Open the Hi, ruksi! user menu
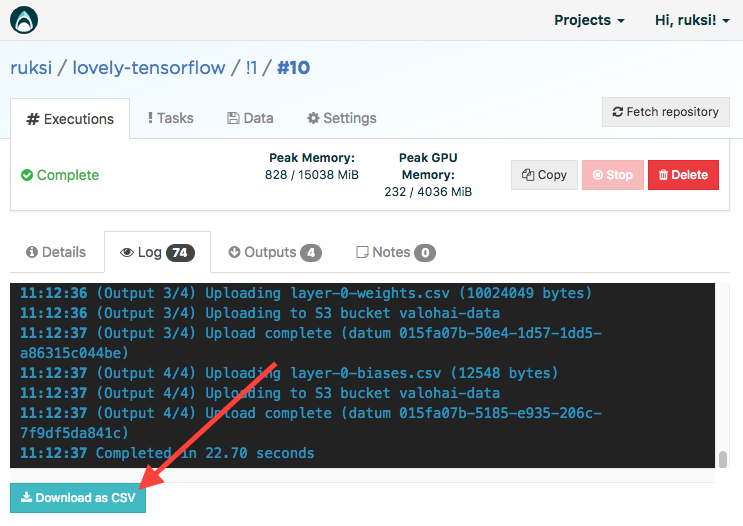This screenshot has height=526, width=743. [692, 20]
